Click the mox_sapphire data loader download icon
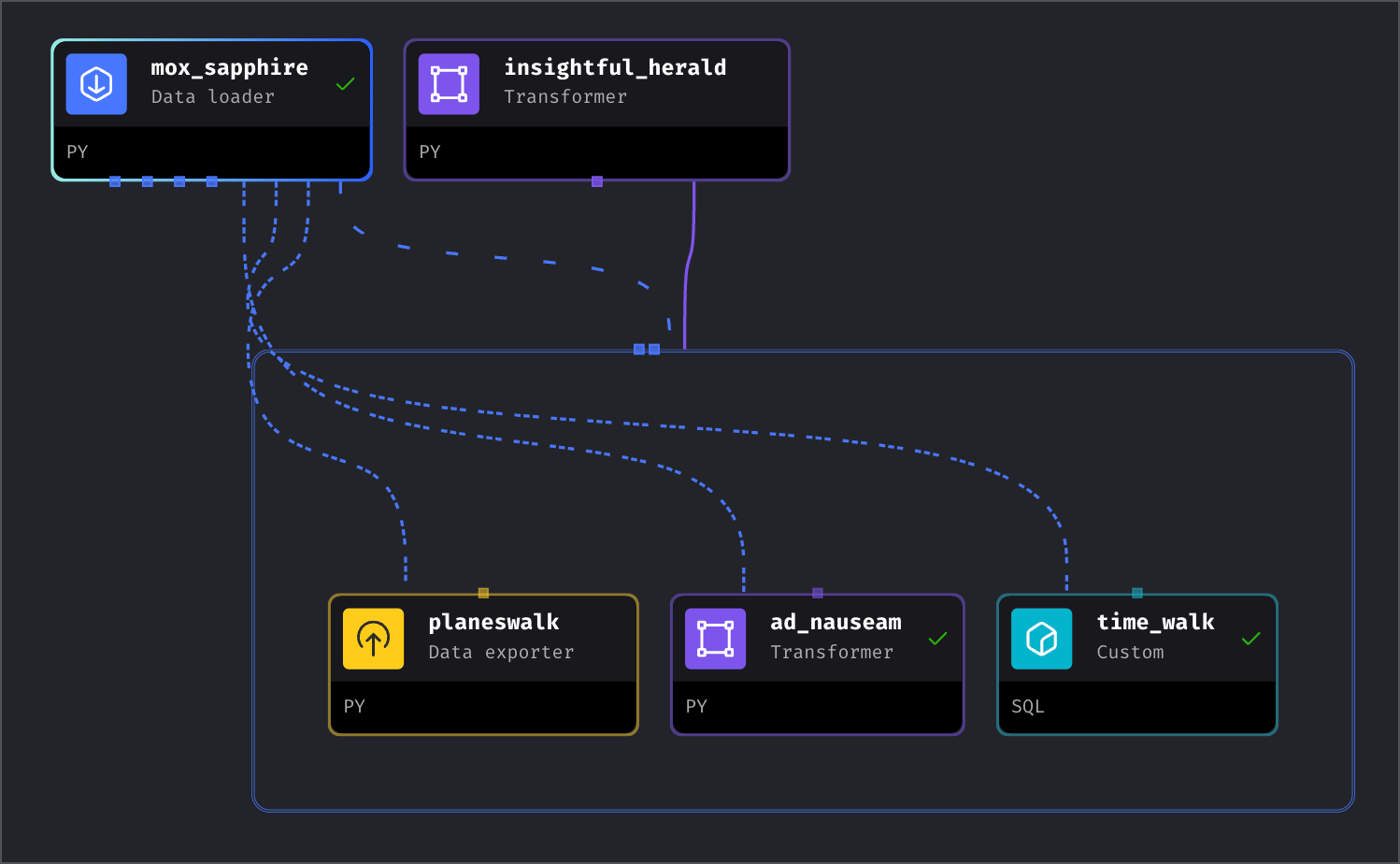1400x864 pixels. [96, 84]
